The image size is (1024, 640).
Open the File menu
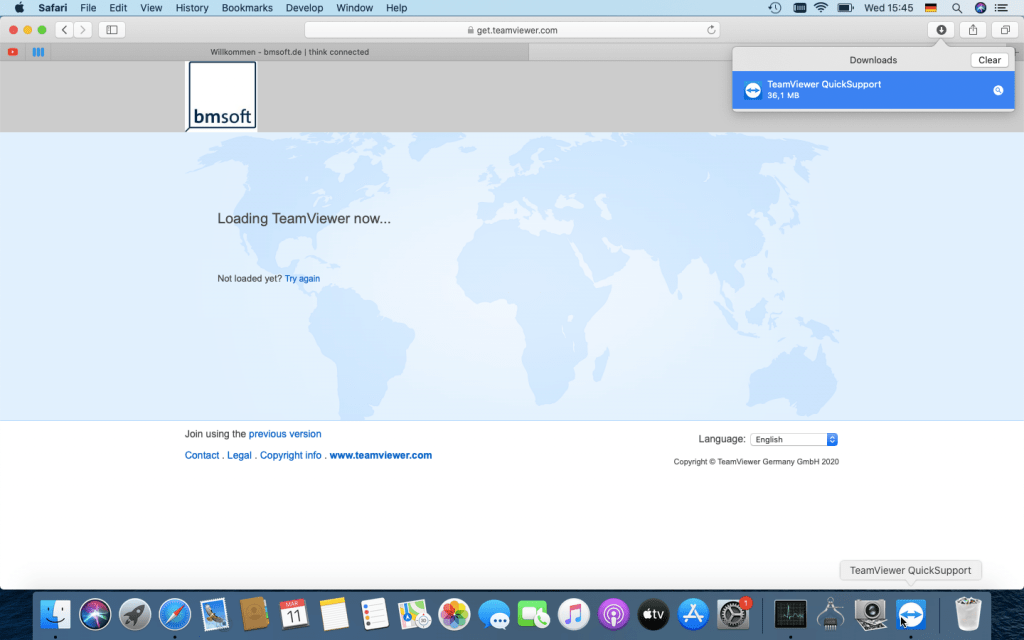(88, 8)
